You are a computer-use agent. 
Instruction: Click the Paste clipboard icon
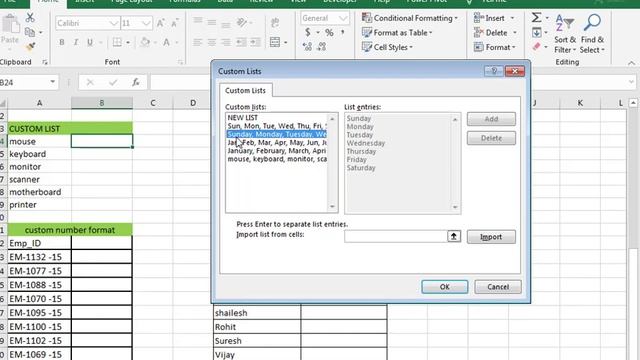click(x=10, y=25)
